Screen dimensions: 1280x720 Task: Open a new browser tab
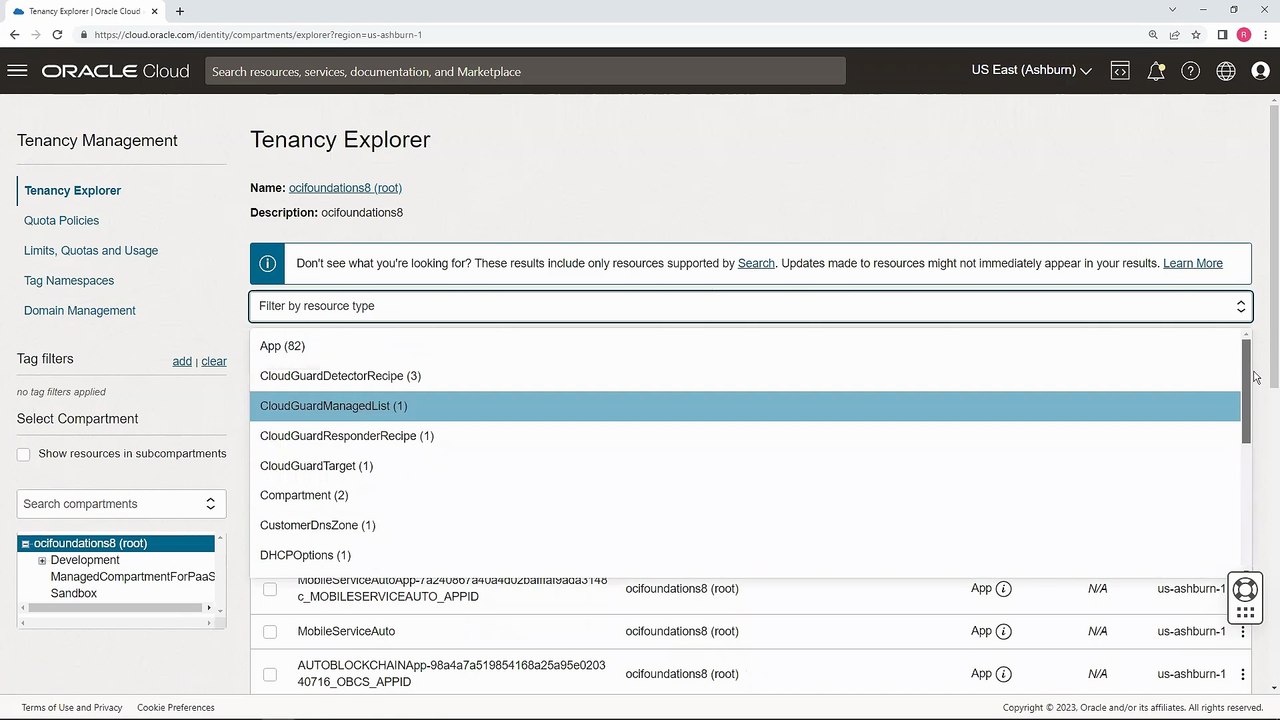180,11
